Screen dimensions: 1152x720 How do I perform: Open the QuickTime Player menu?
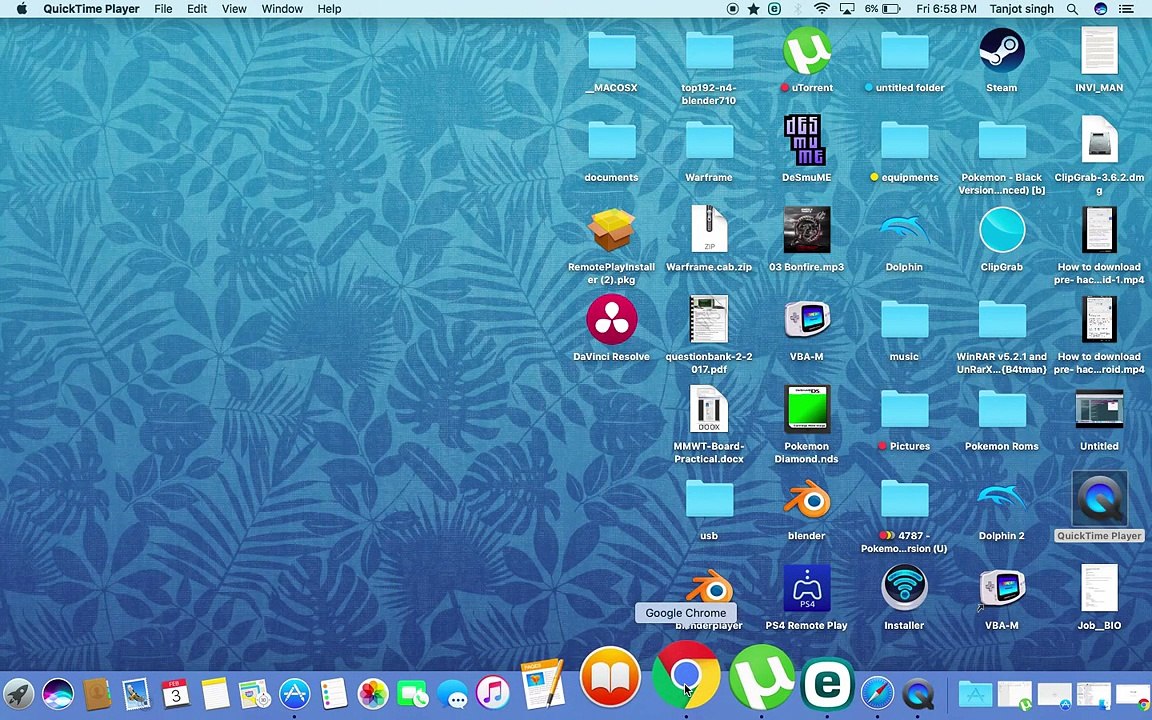[x=91, y=9]
